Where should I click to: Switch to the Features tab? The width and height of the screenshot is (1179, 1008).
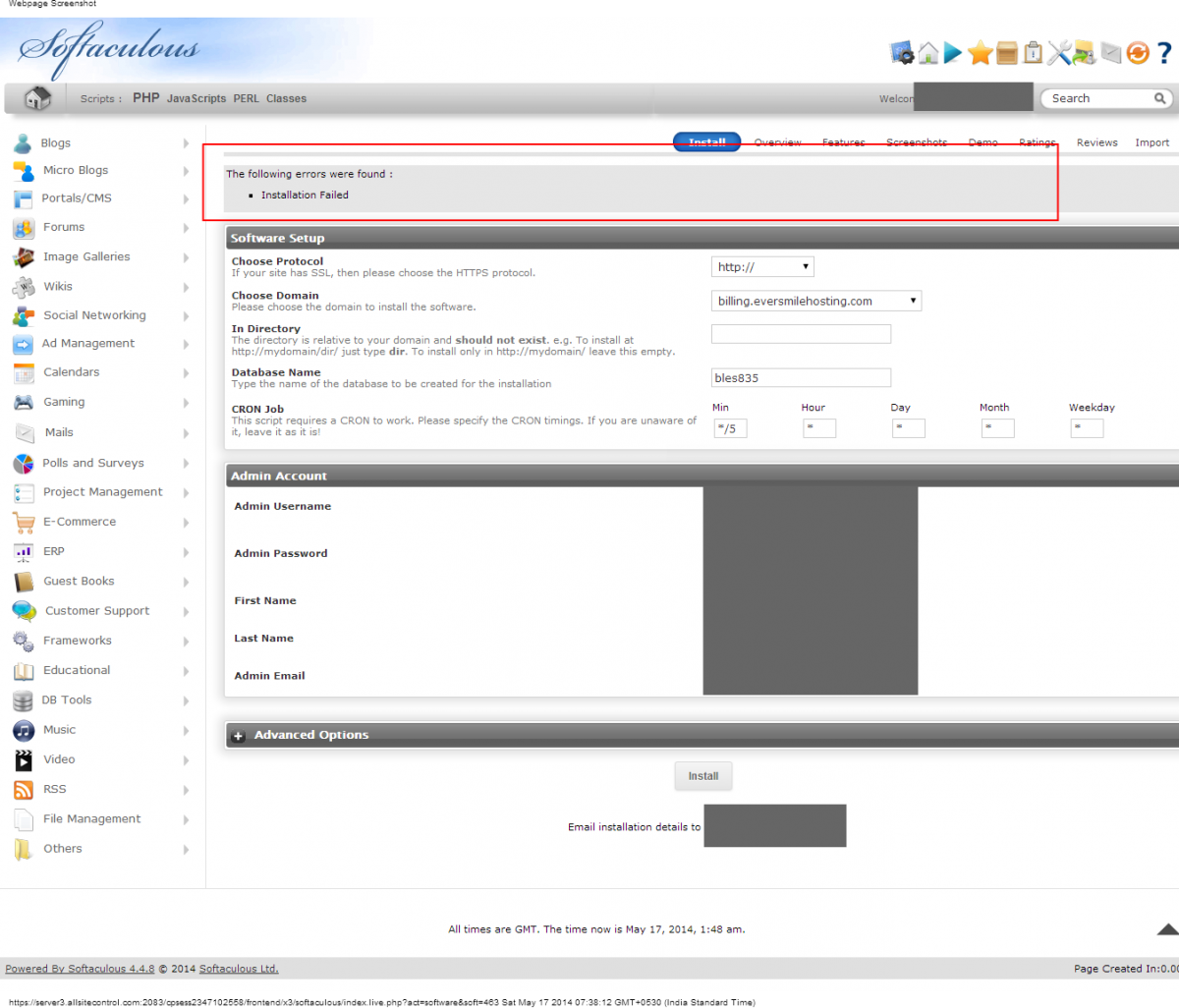coord(844,142)
